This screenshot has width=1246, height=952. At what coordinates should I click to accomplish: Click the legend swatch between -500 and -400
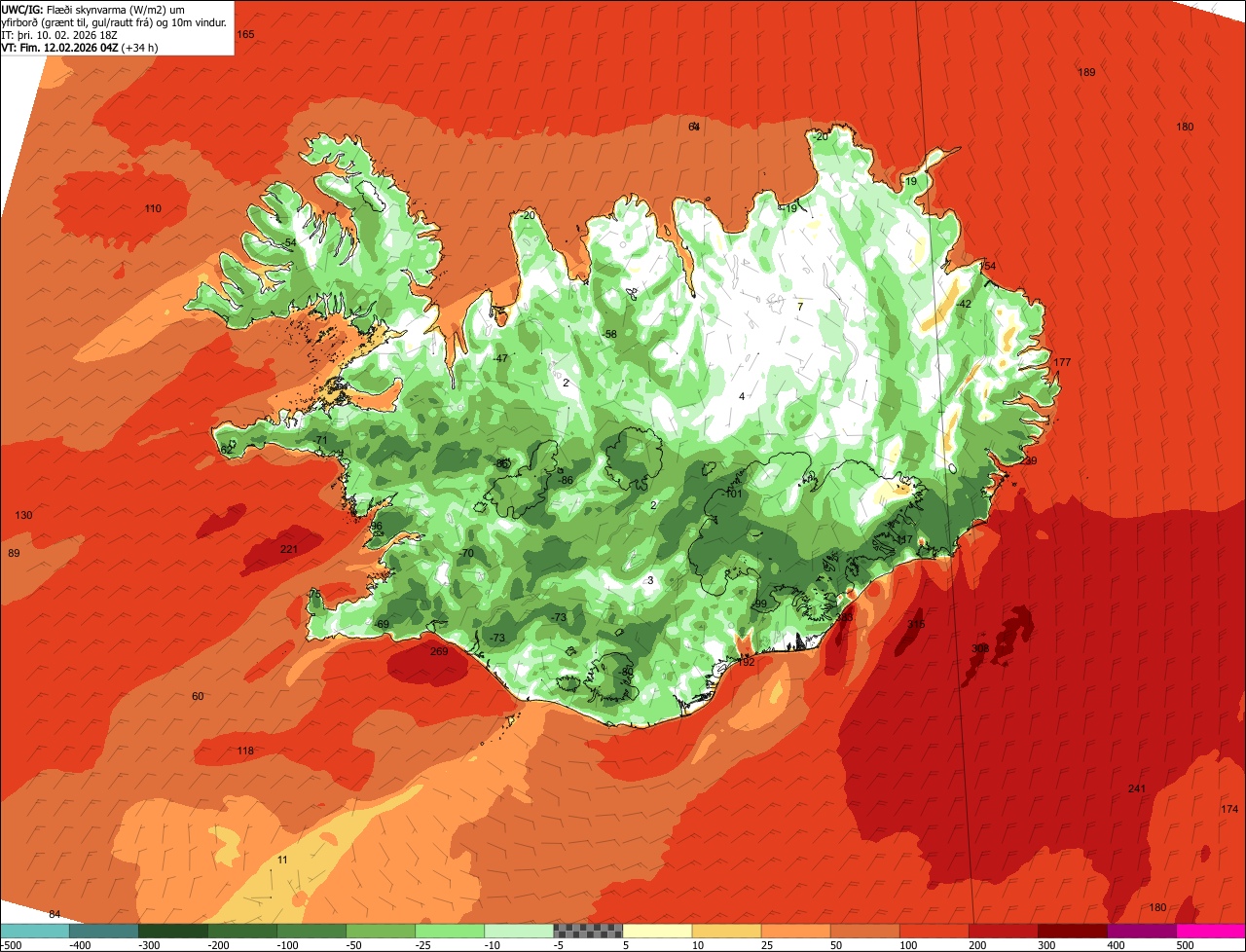click(x=34, y=931)
